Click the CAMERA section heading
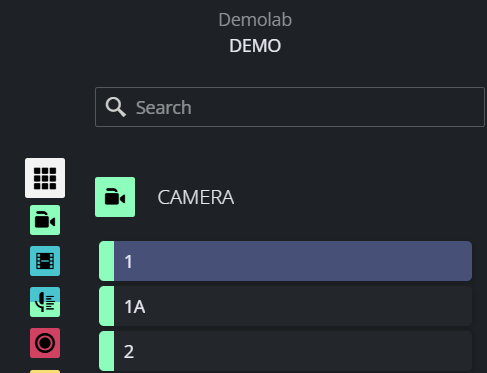Image resolution: width=487 pixels, height=373 pixels. tap(196, 197)
